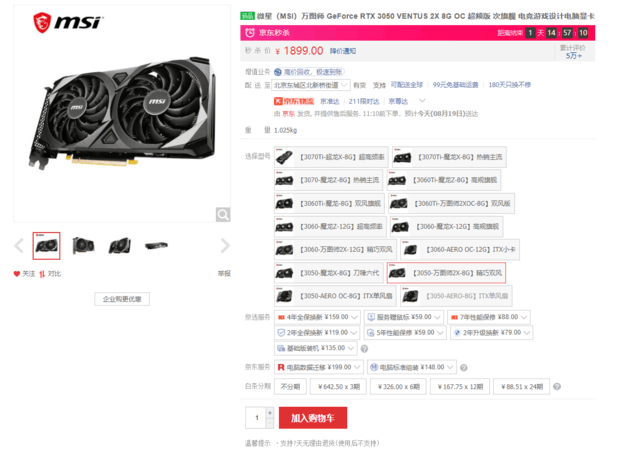Click the magnifier zoom icon on product image
Image resolution: width=639 pixels, height=449 pixels.
pyautogui.click(x=223, y=214)
